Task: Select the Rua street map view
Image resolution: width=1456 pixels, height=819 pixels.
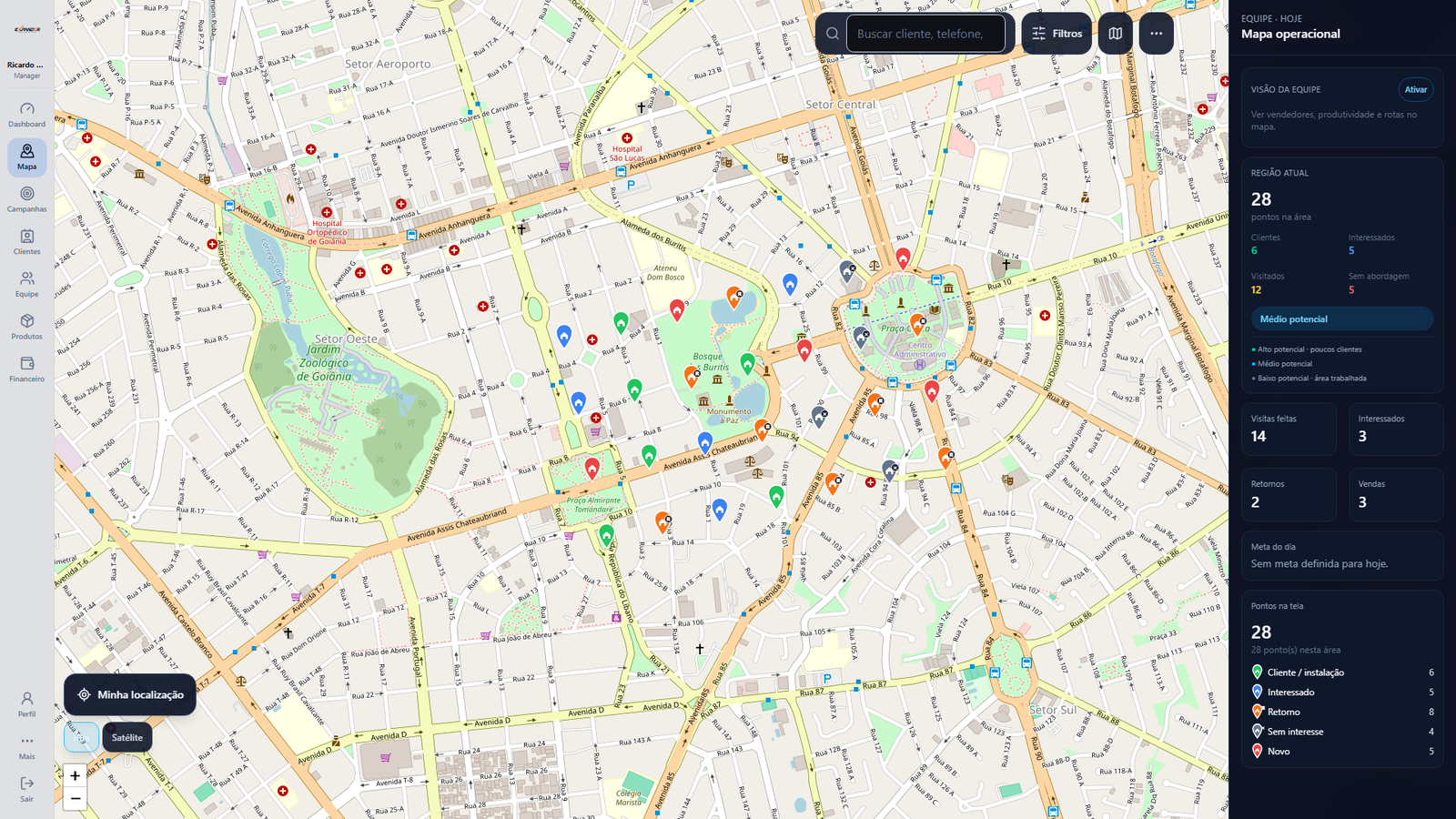Action: pos(81,737)
